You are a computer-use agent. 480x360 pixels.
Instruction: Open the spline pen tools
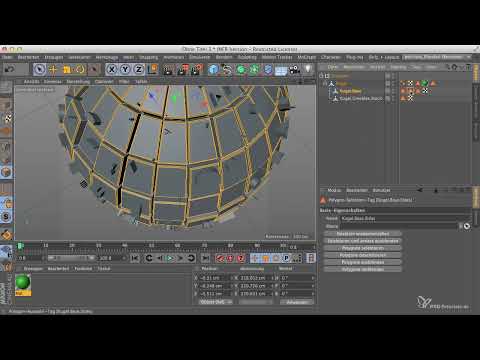(227, 69)
